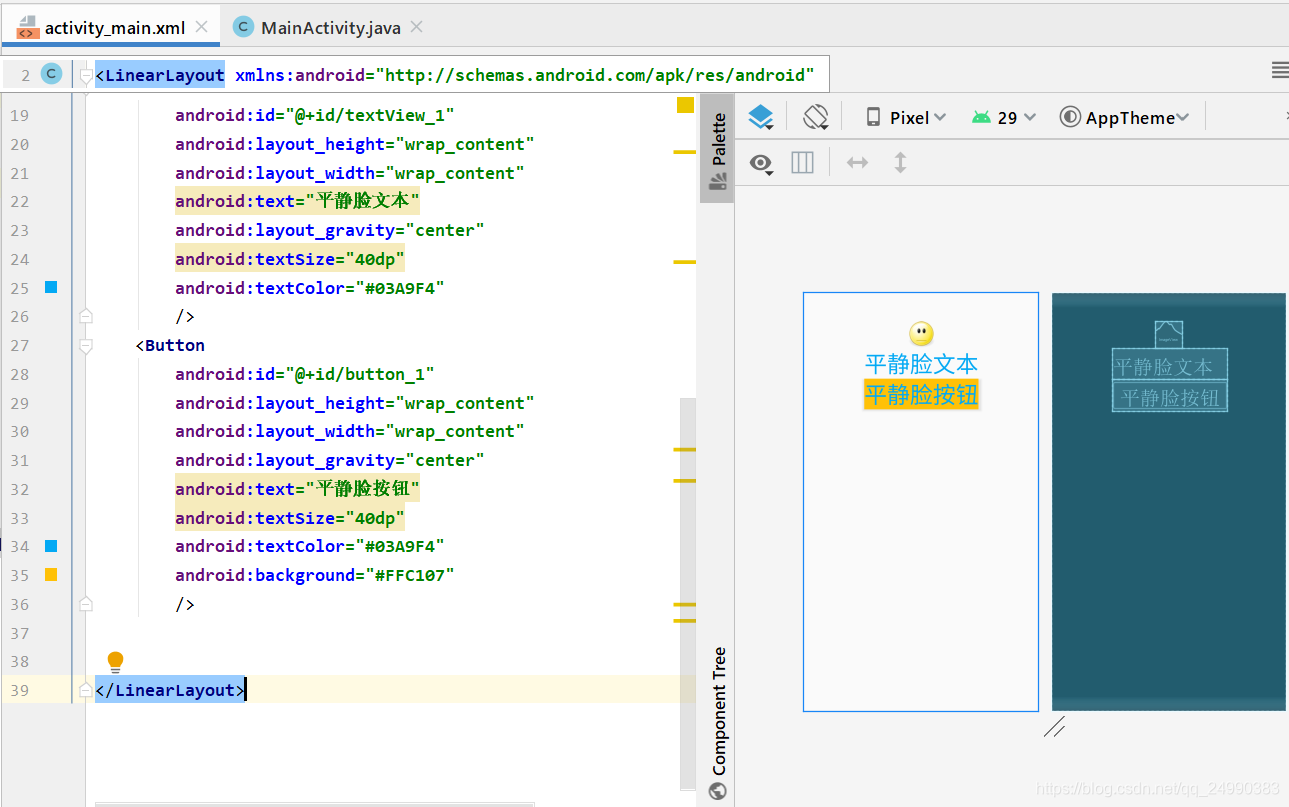Click the closing </LinearLayout> tag
Viewport: 1289px width, 807px height.
point(170,690)
